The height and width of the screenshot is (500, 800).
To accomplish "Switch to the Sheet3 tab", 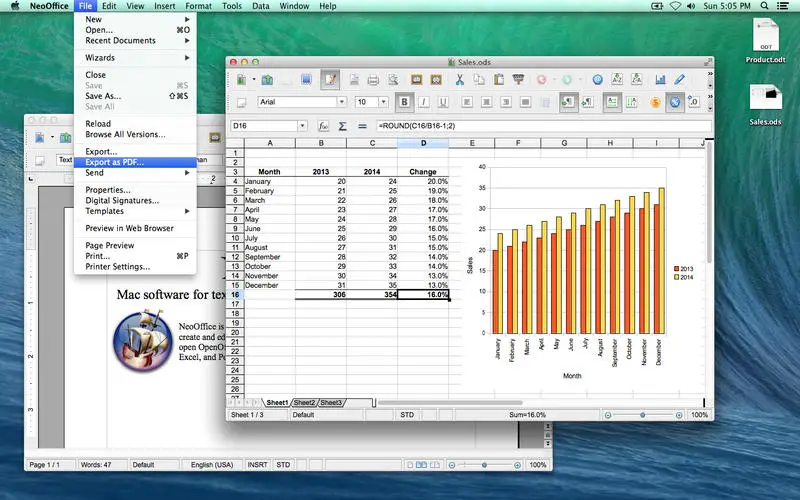I will [331, 403].
